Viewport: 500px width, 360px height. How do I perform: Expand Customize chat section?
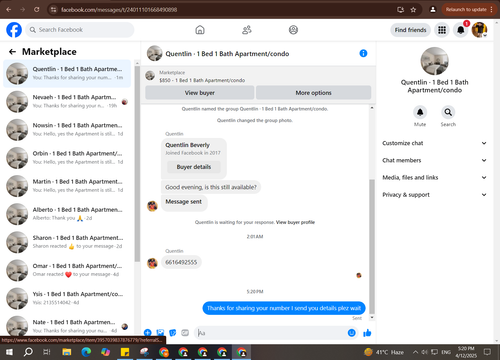pyautogui.click(x=435, y=143)
